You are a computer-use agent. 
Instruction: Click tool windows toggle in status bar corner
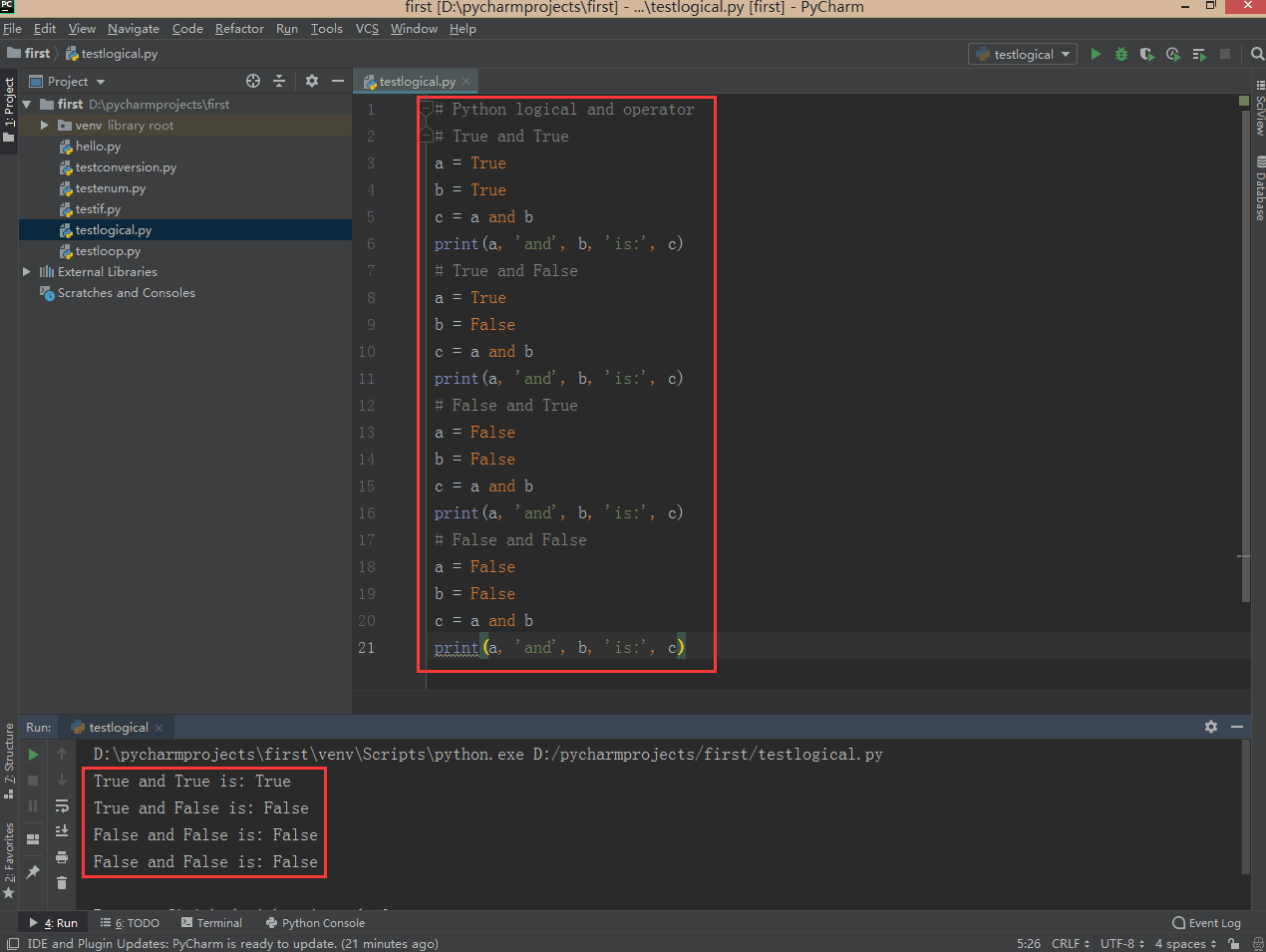12,943
